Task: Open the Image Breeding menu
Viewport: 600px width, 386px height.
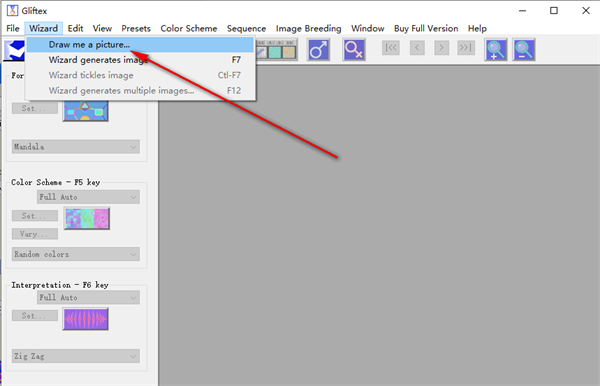Action: [x=308, y=29]
